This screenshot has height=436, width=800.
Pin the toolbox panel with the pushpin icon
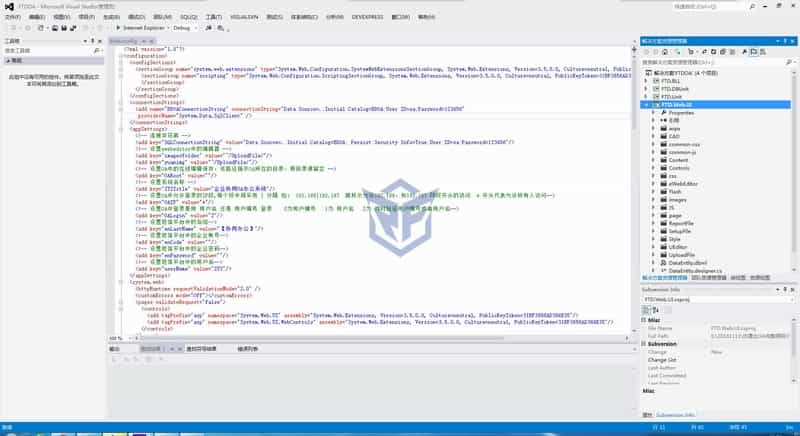point(92,41)
